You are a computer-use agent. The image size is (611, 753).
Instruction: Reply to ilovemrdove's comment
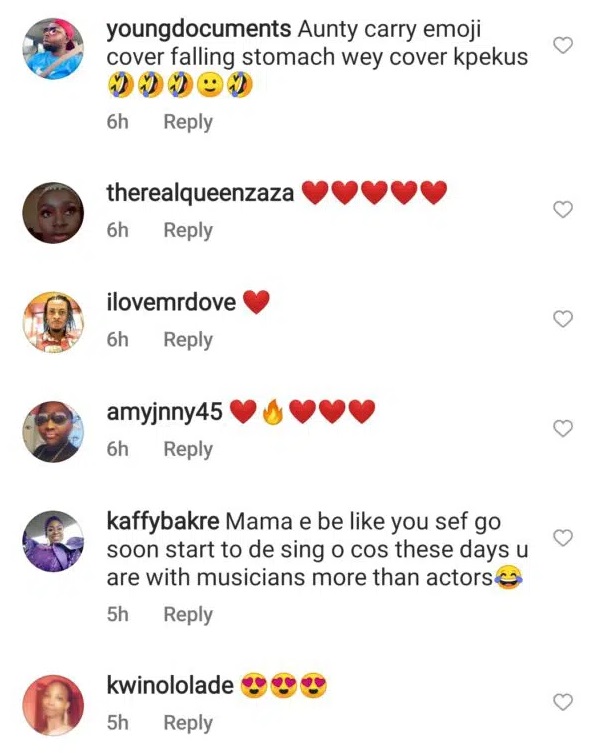click(188, 340)
